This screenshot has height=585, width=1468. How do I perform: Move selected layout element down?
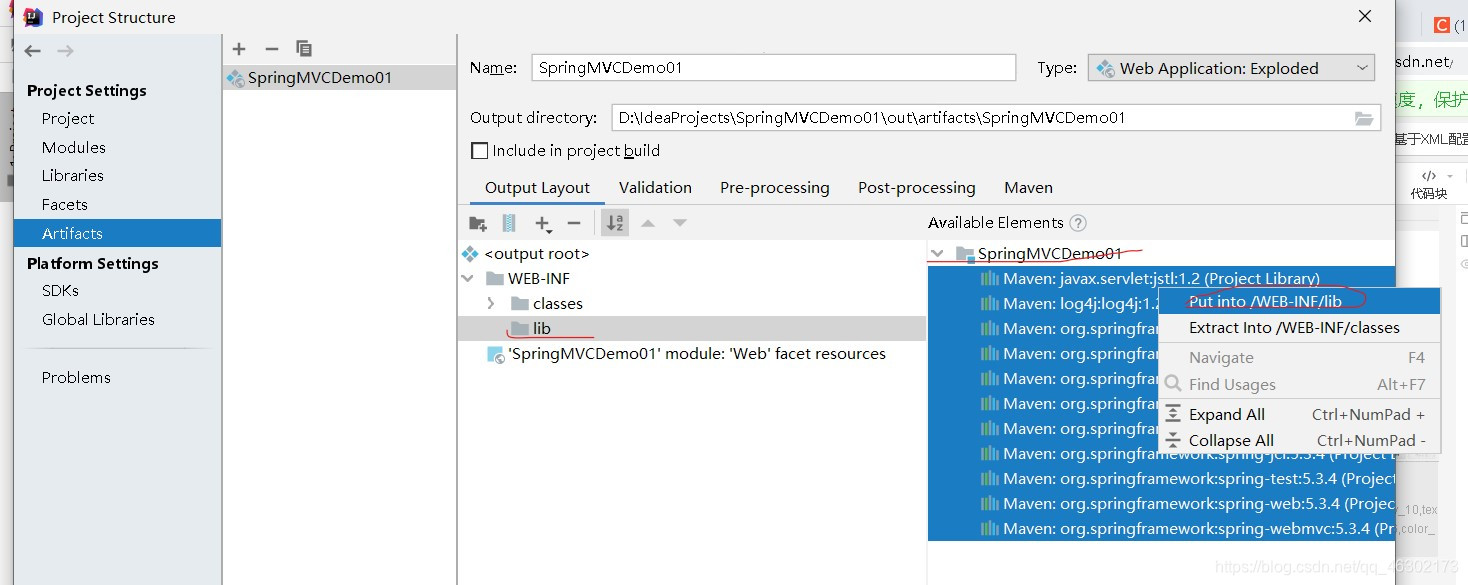point(680,223)
